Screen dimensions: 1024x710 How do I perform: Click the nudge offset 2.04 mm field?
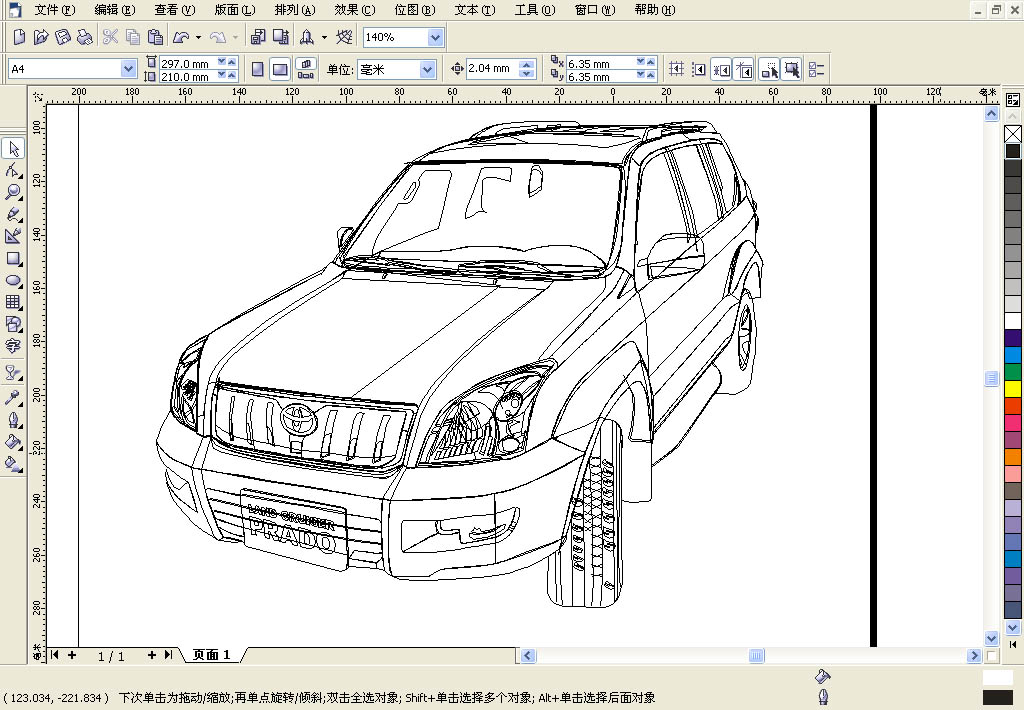(489, 69)
